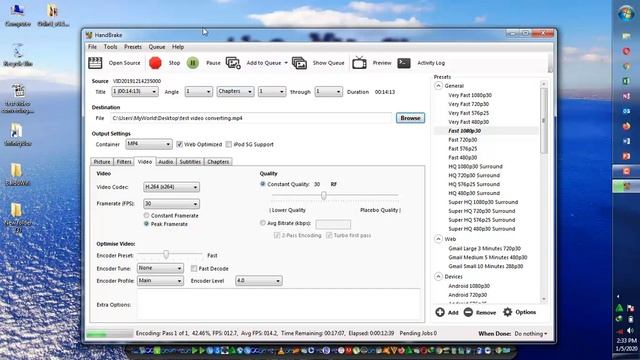The width and height of the screenshot is (640, 360).
Task: Open the Presets menu
Action: pos(133,47)
